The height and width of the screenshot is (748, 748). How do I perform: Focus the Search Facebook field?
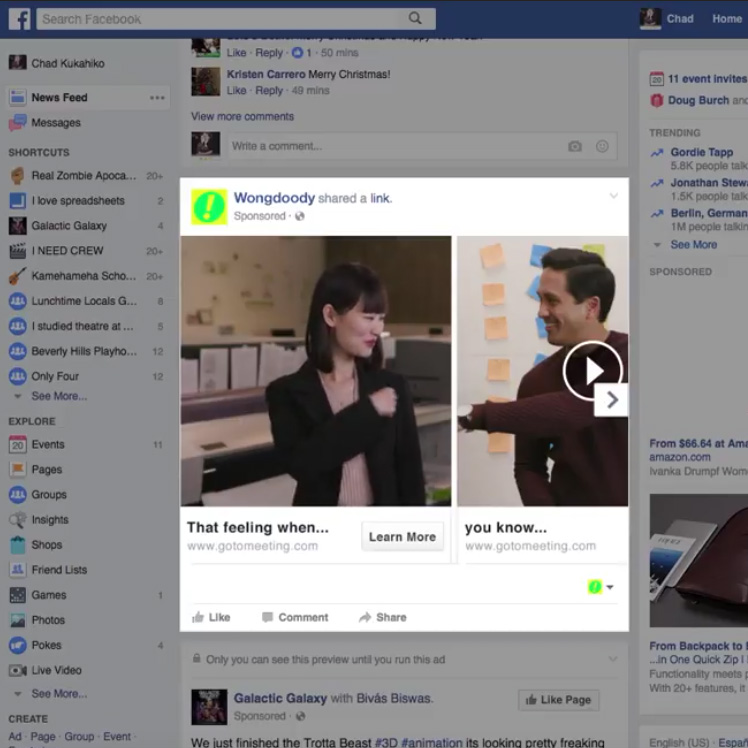[236, 19]
